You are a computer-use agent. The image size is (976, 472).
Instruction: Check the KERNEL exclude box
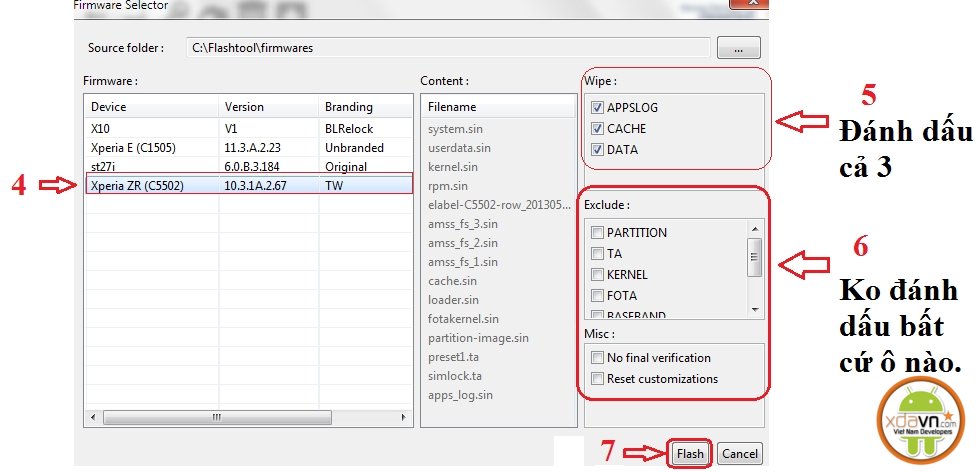(x=598, y=275)
